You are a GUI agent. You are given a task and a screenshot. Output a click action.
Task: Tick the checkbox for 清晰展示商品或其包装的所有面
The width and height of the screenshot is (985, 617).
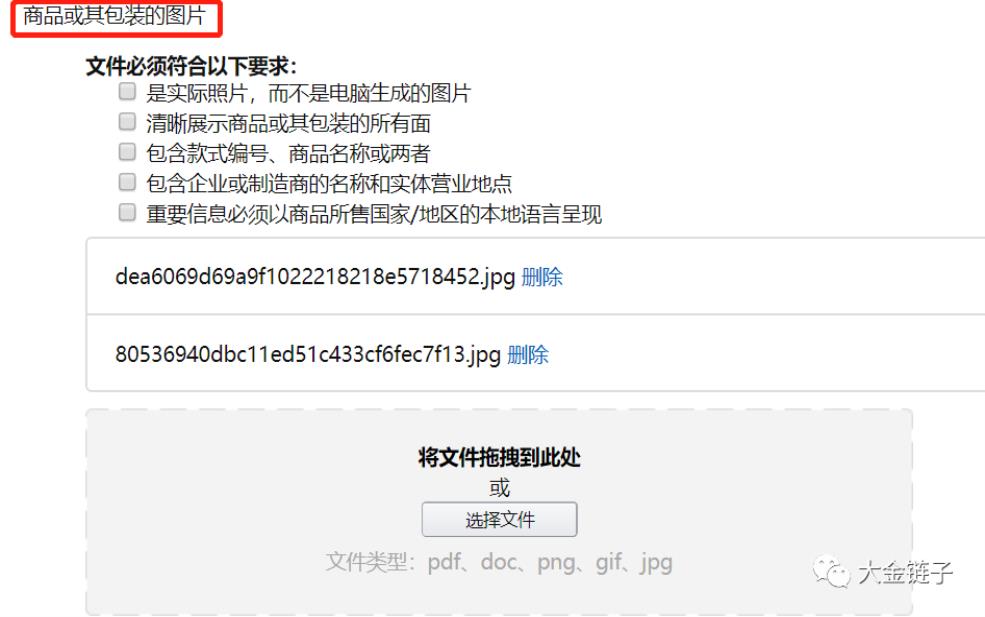[x=127, y=121]
